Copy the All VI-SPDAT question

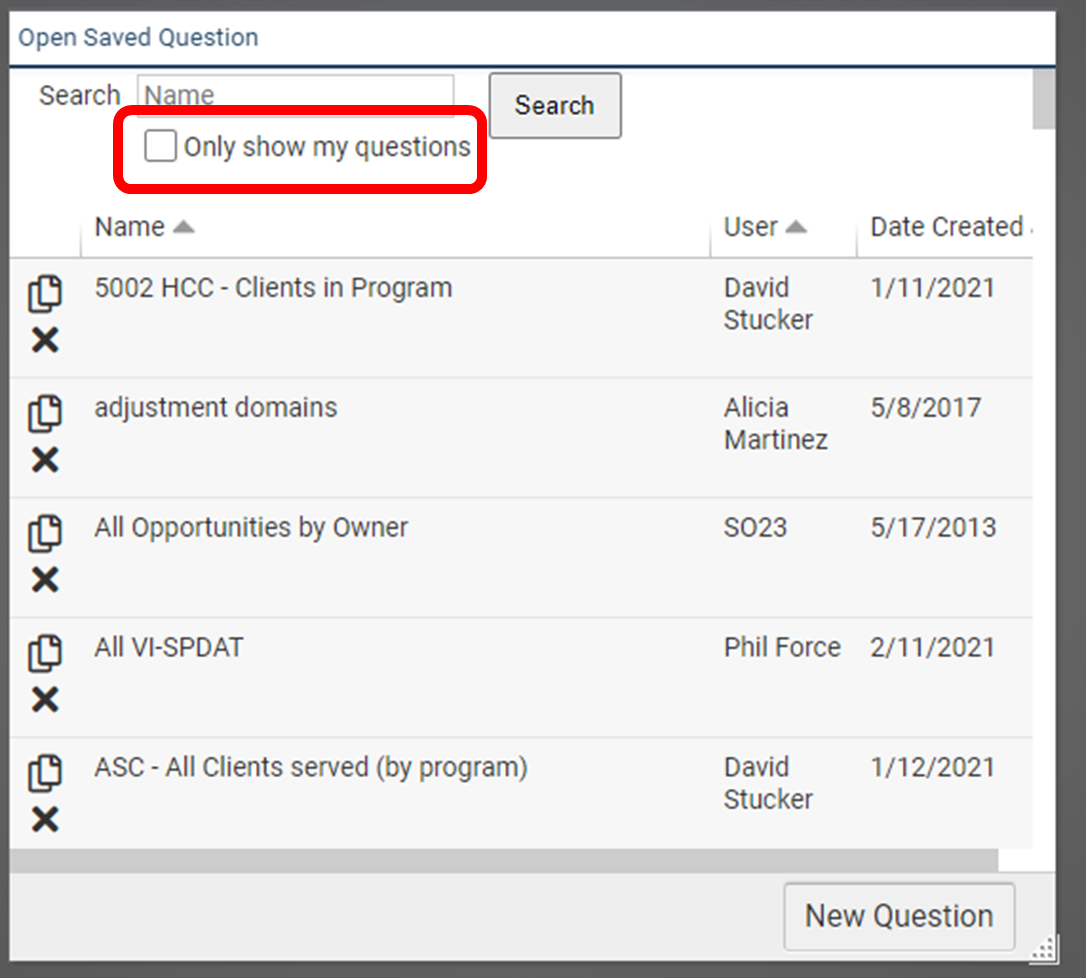pos(45,653)
